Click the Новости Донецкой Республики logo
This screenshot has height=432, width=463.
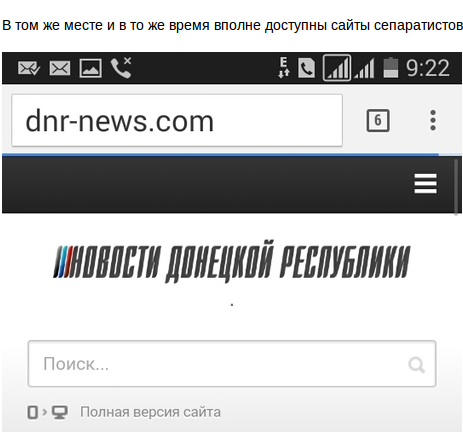(x=232, y=262)
